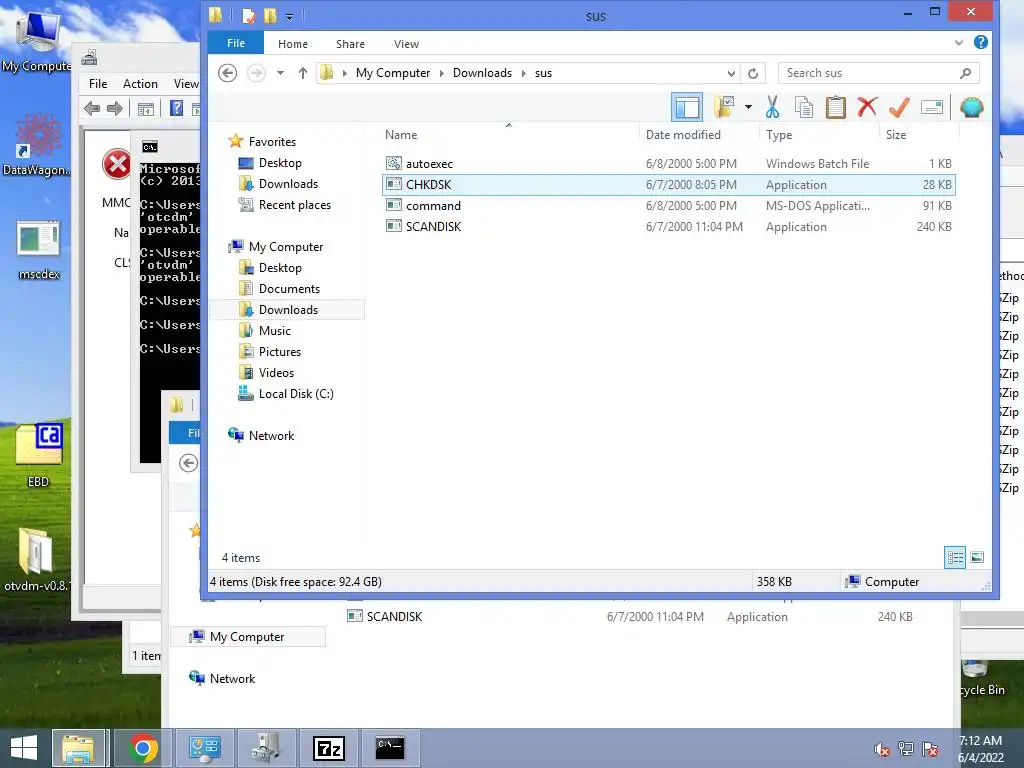Open Downloads under Favorites
The height and width of the screenshot is (768, 1024).
[x=278, y=184]
